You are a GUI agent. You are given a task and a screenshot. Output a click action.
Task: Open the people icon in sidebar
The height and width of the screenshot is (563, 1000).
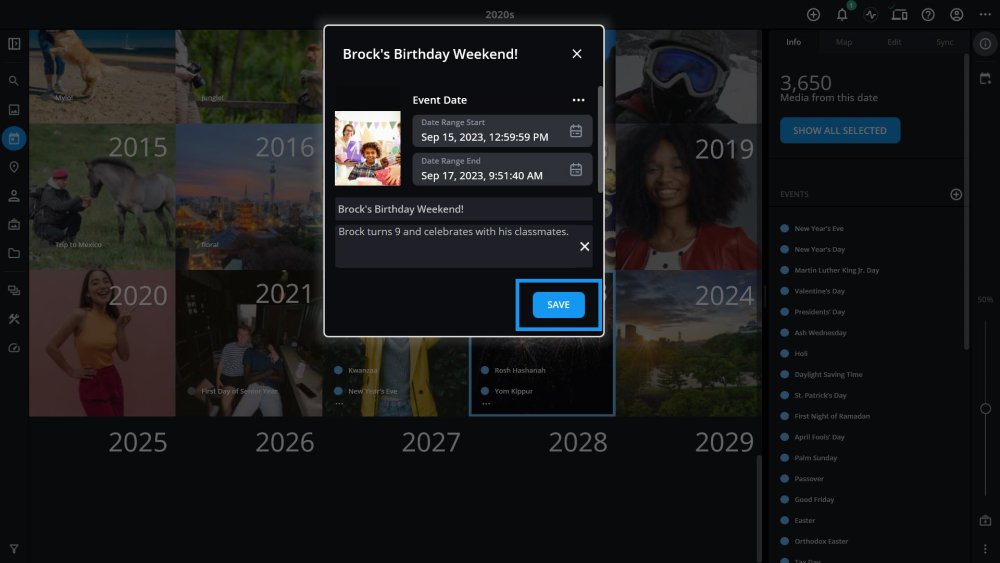[14, 196]
